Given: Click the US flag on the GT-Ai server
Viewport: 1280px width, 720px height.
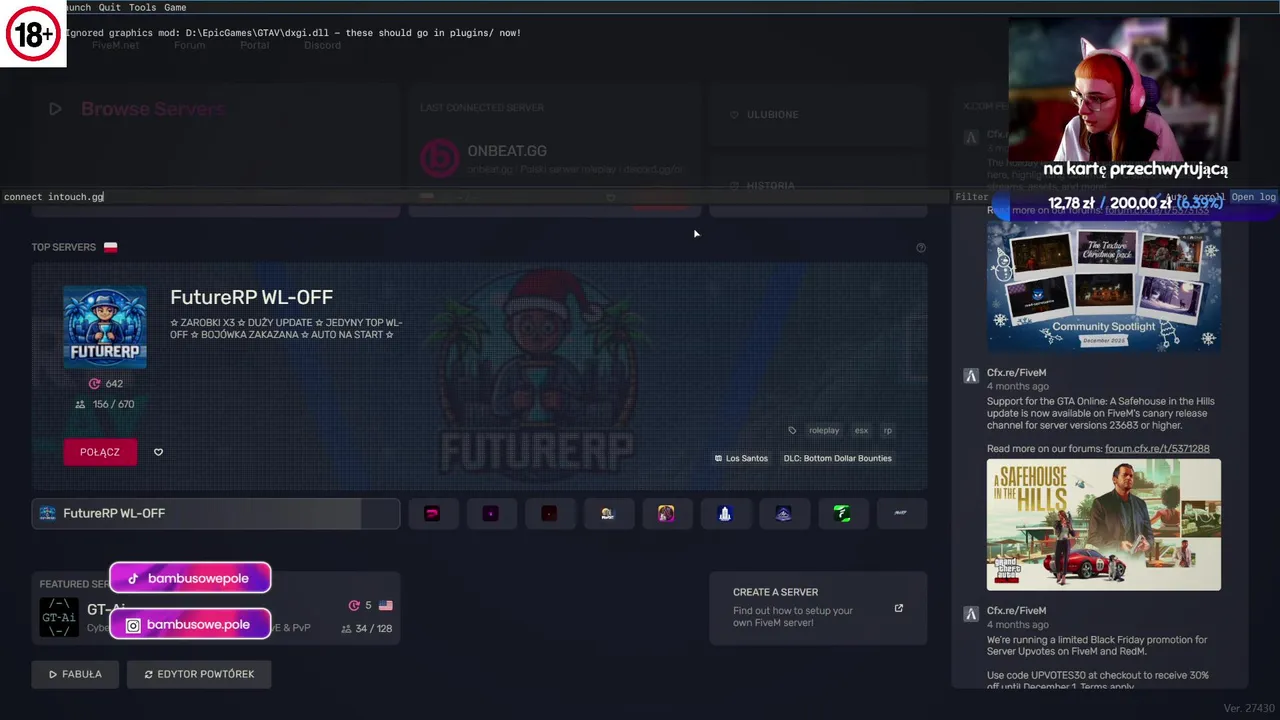Looking at the screenshot, I should (x=386, y=605).
